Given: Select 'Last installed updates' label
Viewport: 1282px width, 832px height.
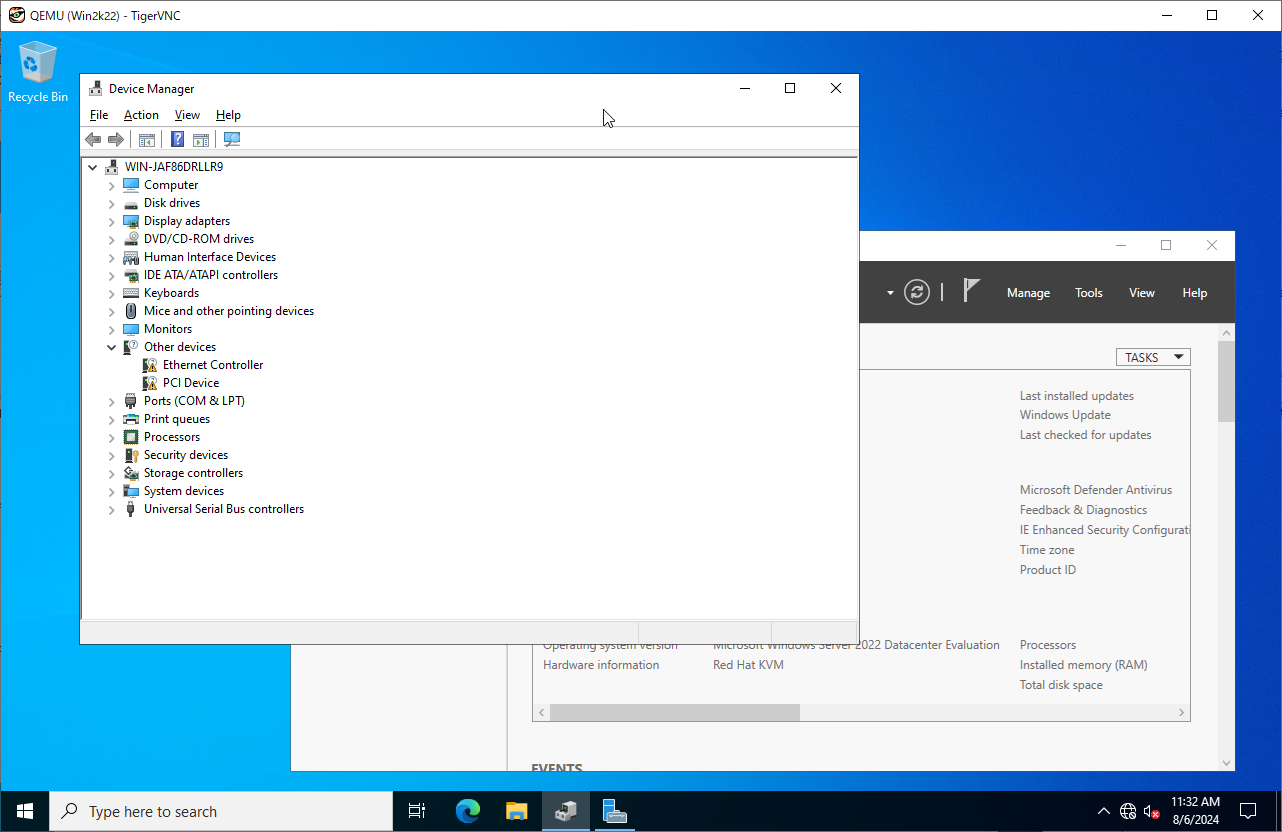Looking at the screenshot, I should click(x=1076, y=396).
